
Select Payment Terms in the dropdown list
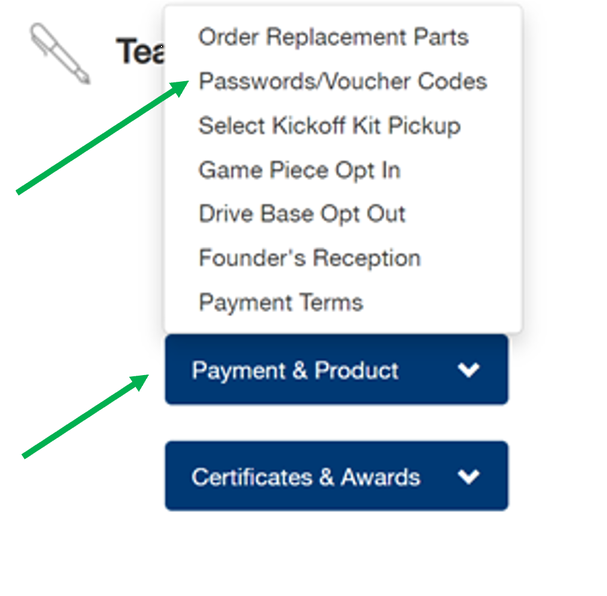tap(281, 302)
